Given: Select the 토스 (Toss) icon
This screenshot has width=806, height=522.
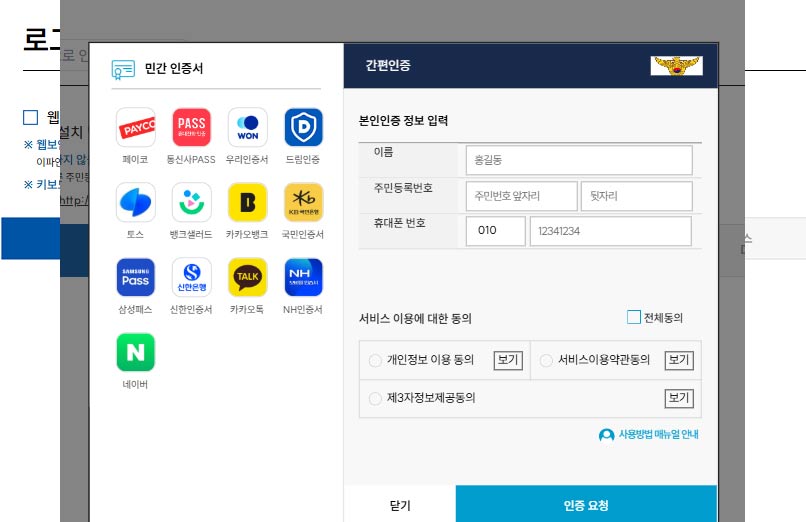Looking at the screenshot, I should tap(136, 202).
